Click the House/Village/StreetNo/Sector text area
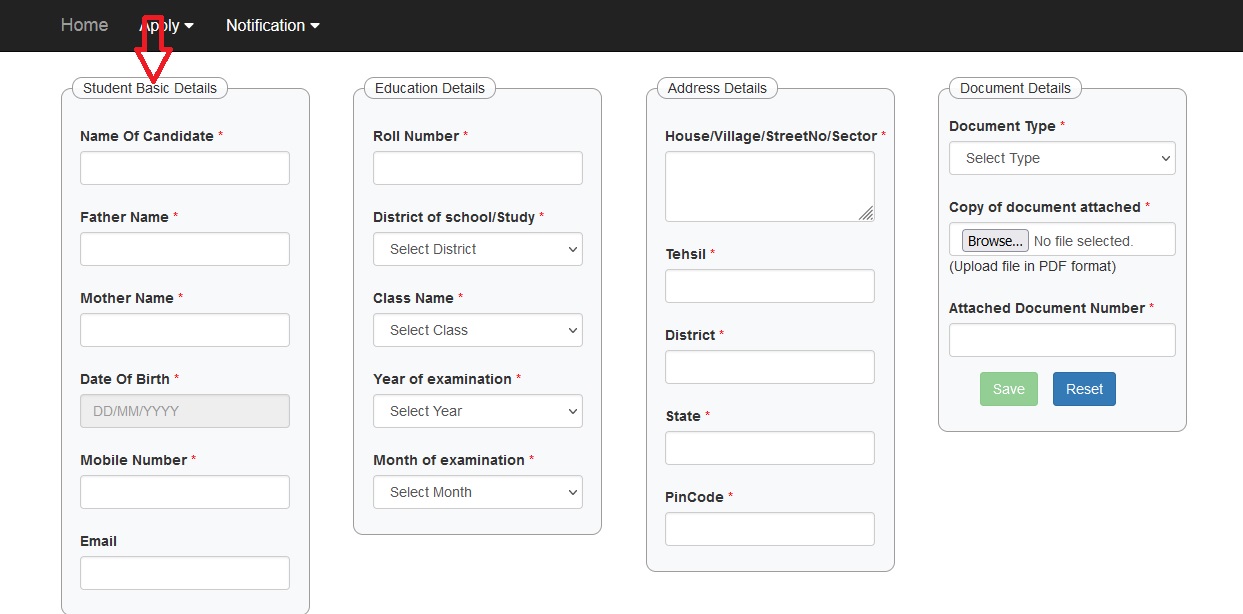 769,186
